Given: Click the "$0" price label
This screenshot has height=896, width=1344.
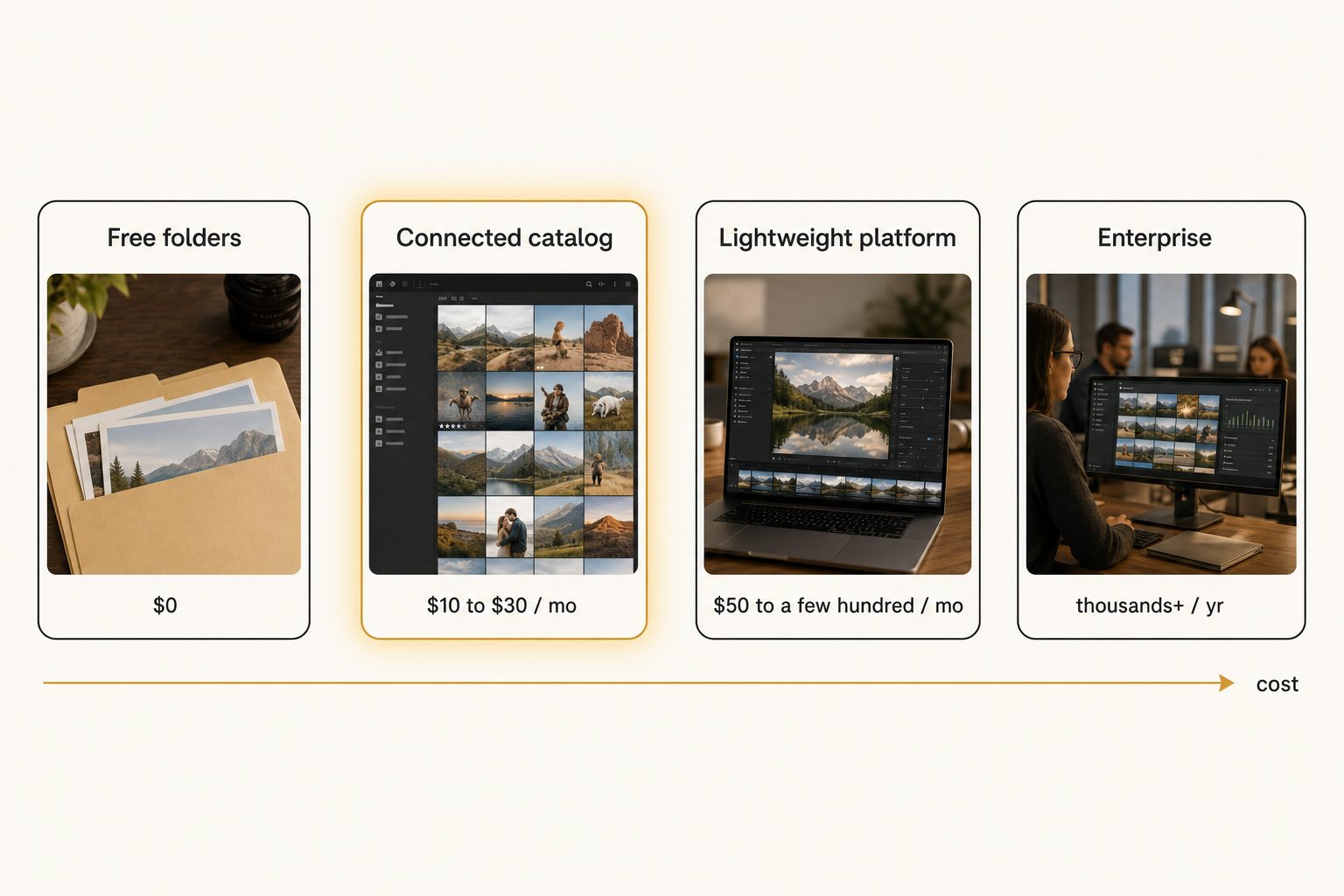Looking at the screenshot, I should [x=165, y=605].
